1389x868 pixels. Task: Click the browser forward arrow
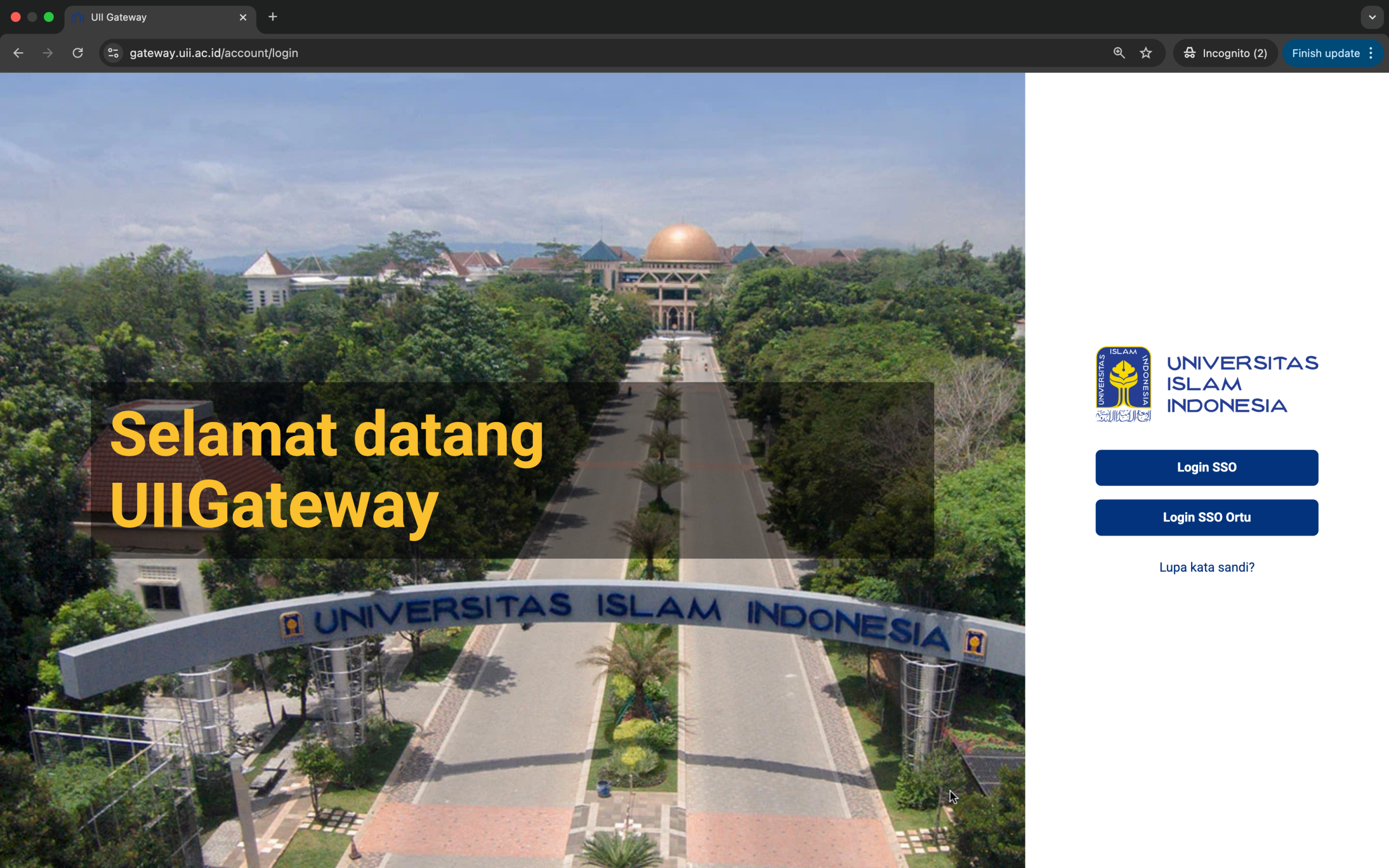pos(48,53)
